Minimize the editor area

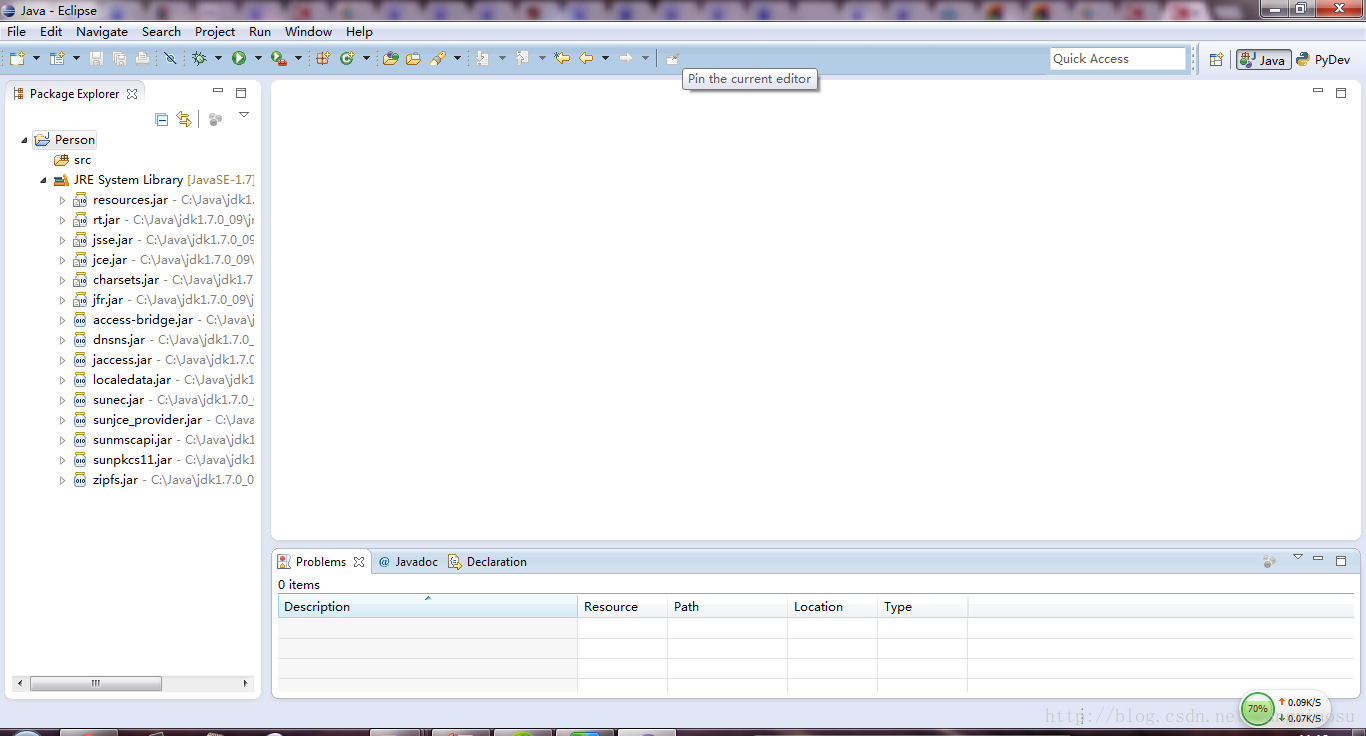[x=1318, y=91]
